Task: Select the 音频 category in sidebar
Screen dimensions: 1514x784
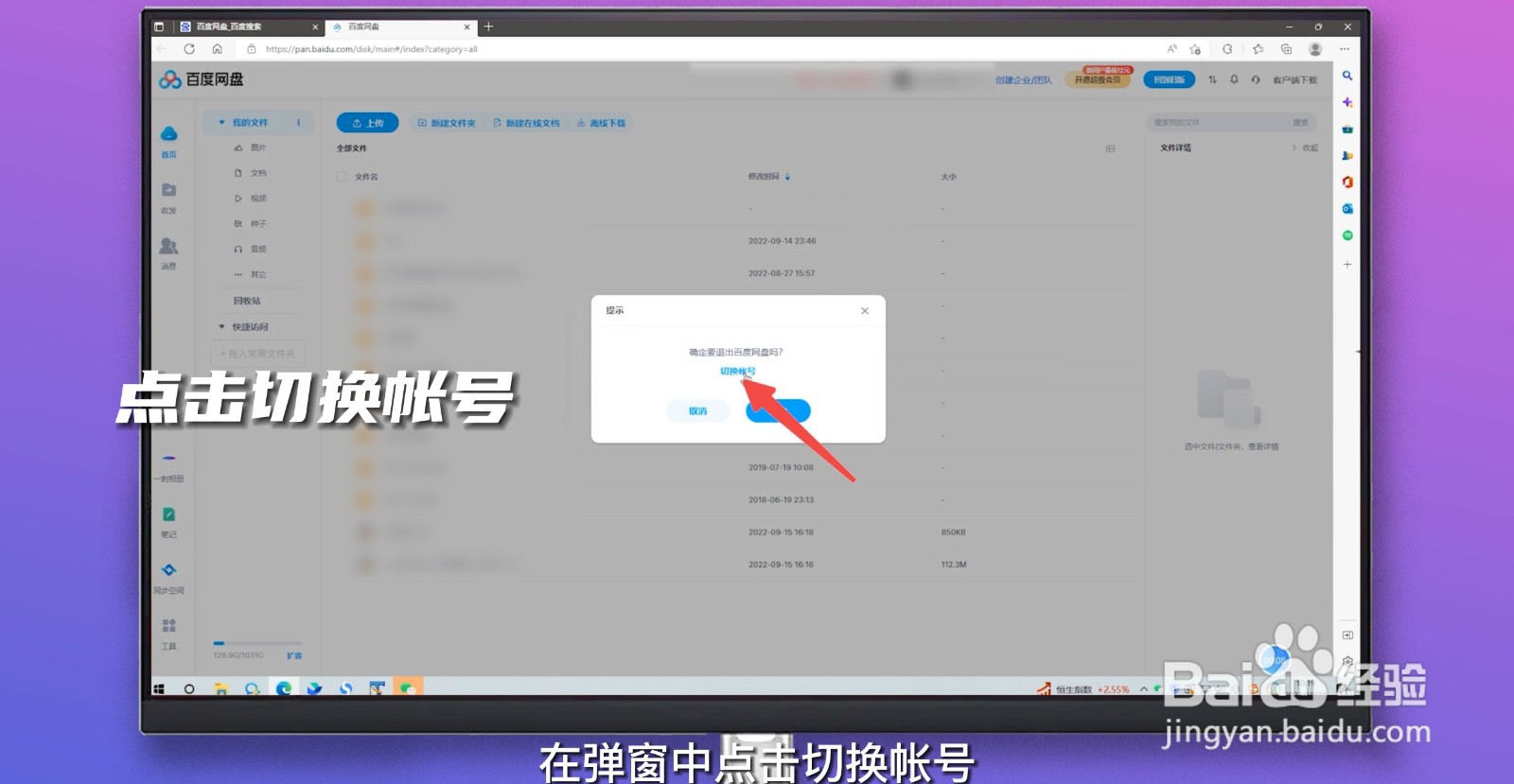Action: coord(251,249)
